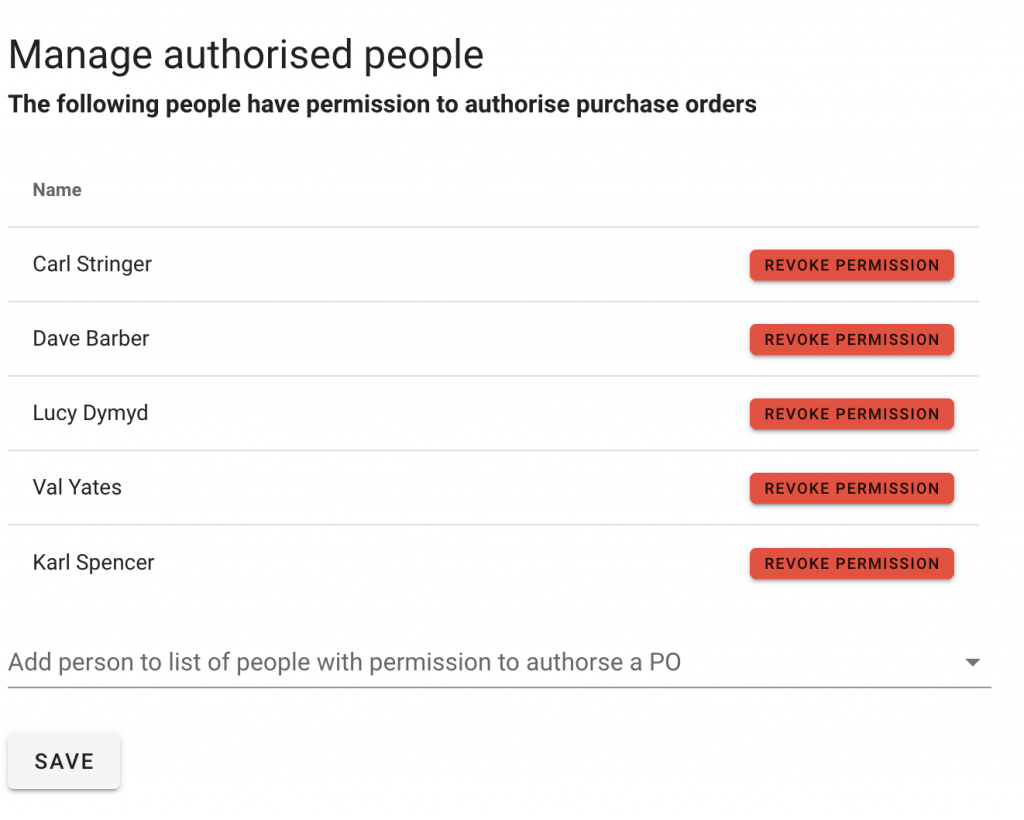Select the Dave Barber name text
This screenshot has width=1024, height=820.
click(x=91, y=338)
